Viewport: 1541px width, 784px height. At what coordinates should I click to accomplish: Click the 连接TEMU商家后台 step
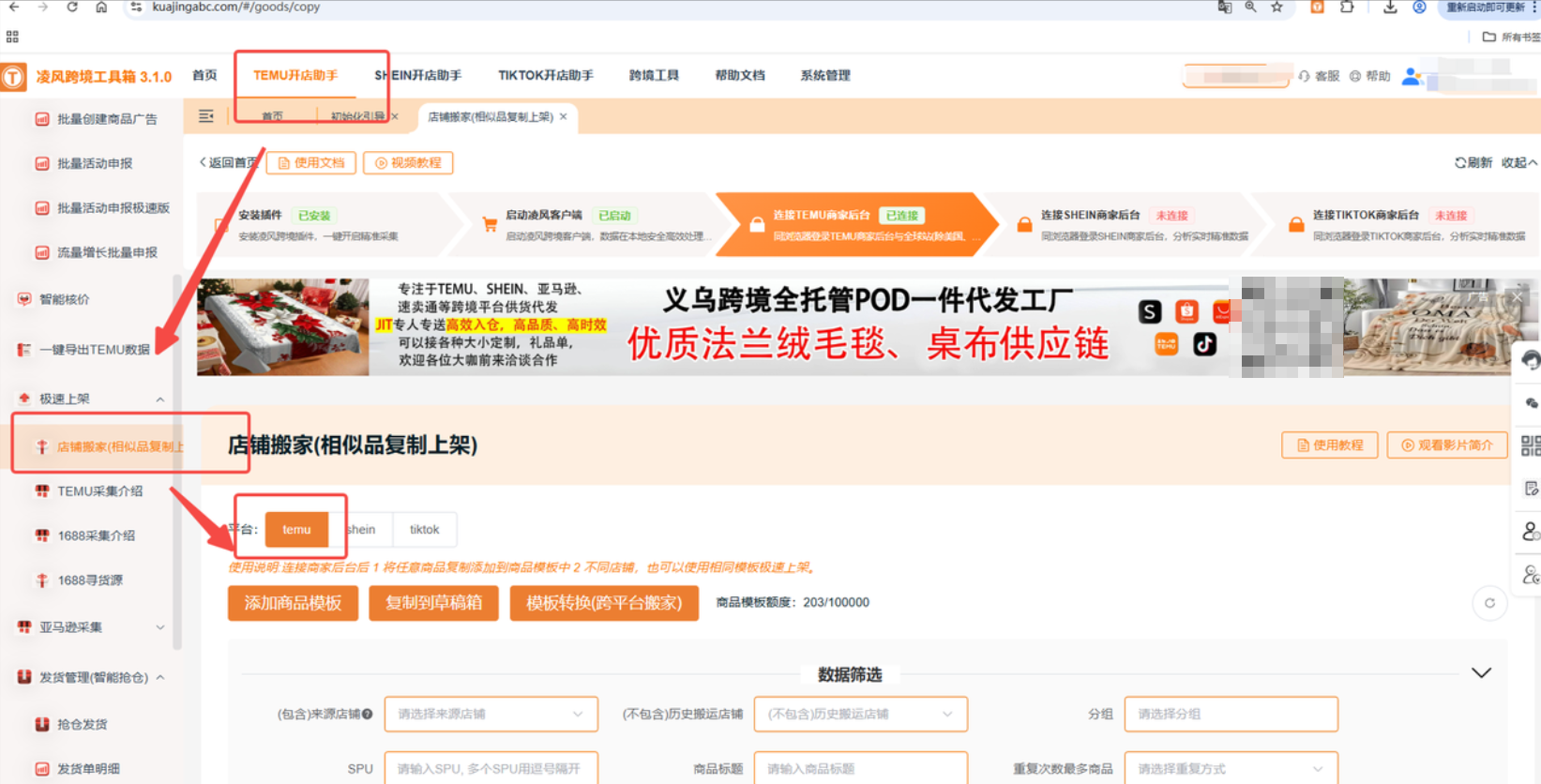(x=858, y=225)
